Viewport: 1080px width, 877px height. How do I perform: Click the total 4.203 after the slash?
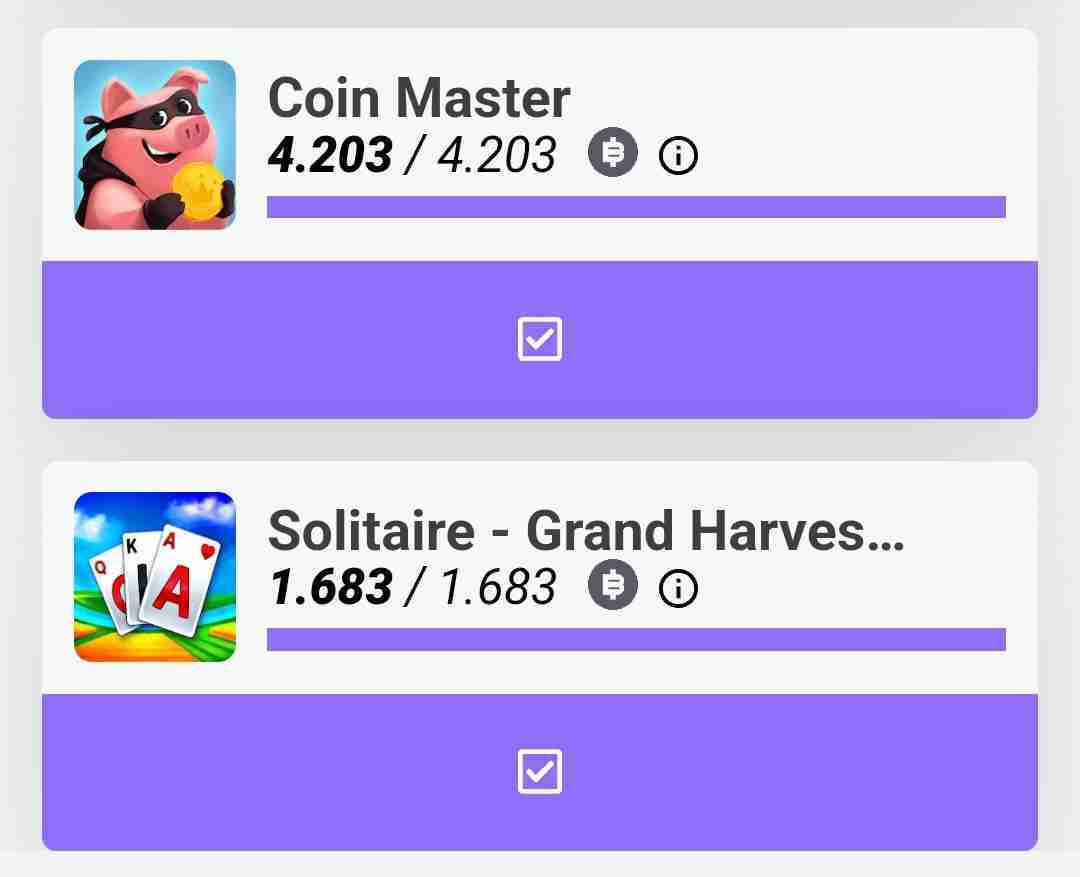coord(496,155)
